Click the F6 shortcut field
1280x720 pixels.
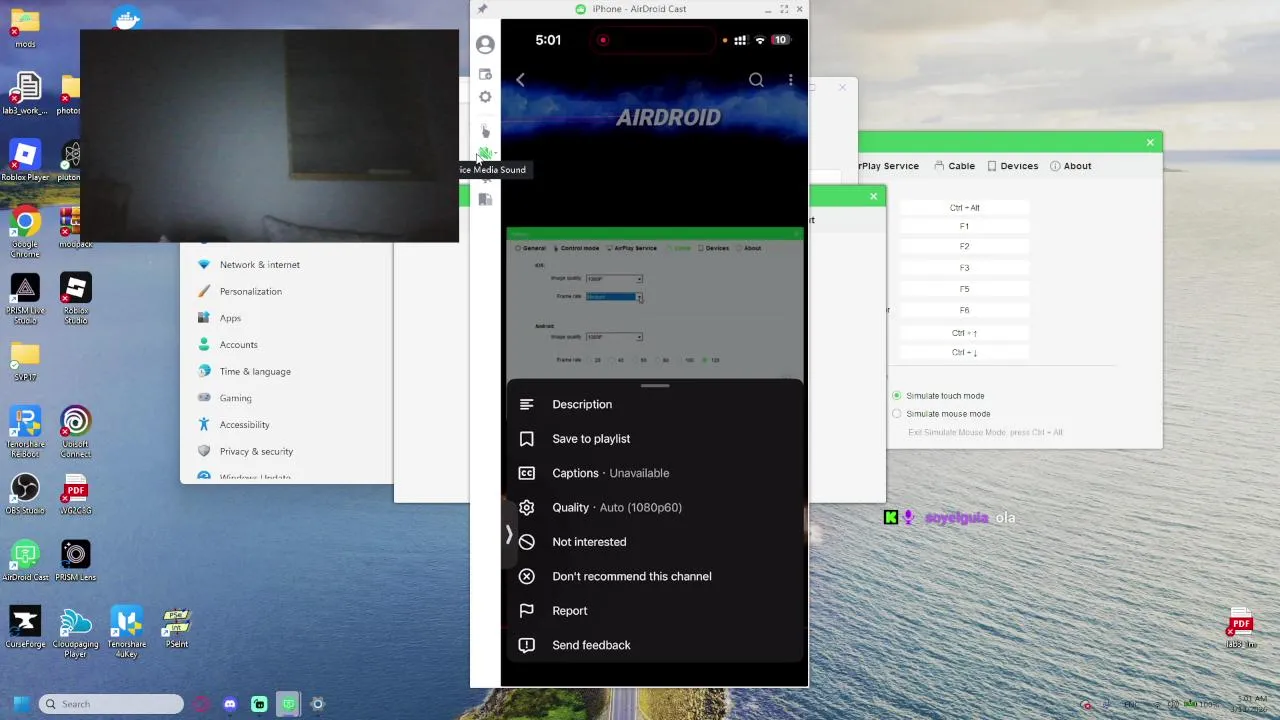964,310
